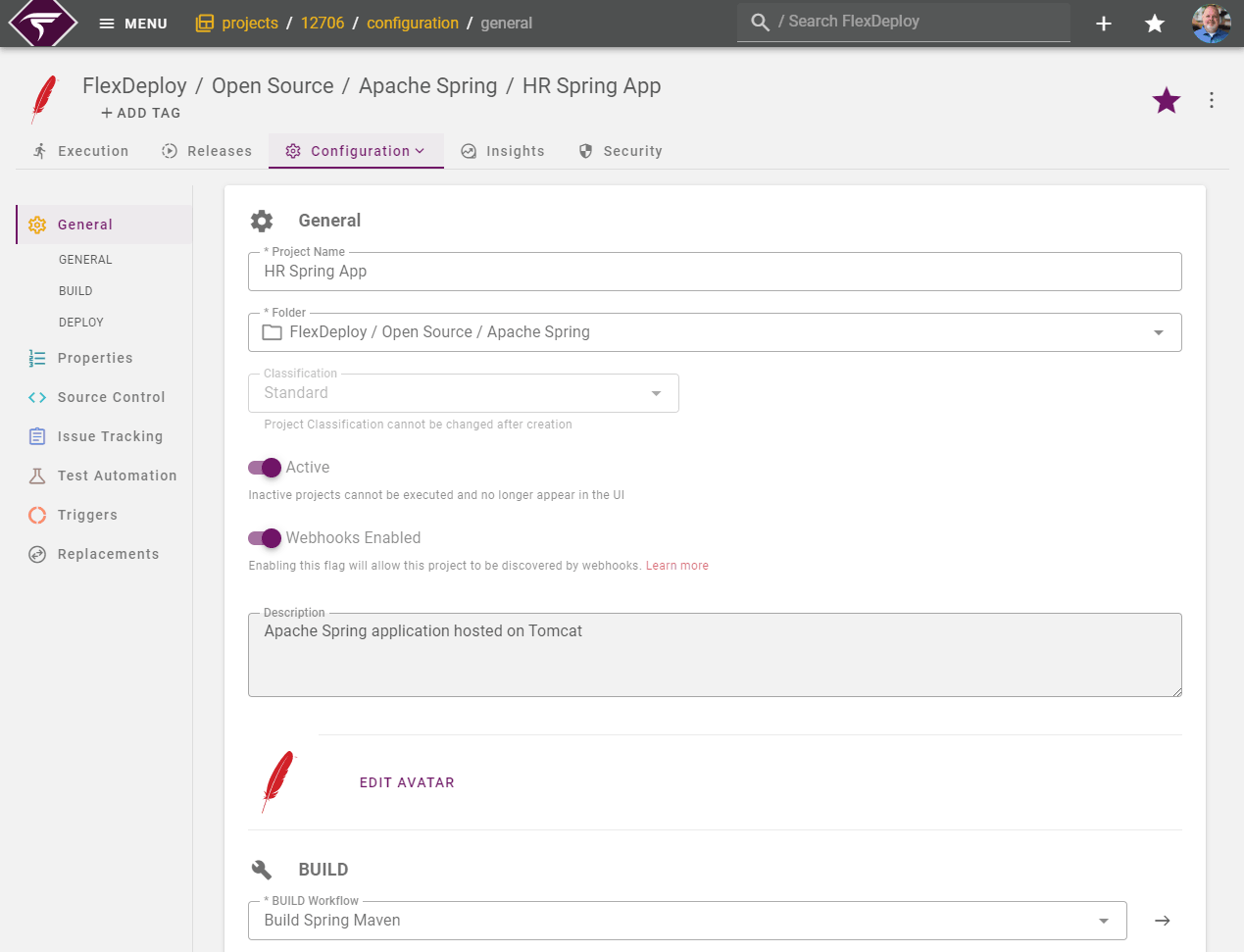
Task: Click the Test Automation flask icon
Action: coord(37,476)
